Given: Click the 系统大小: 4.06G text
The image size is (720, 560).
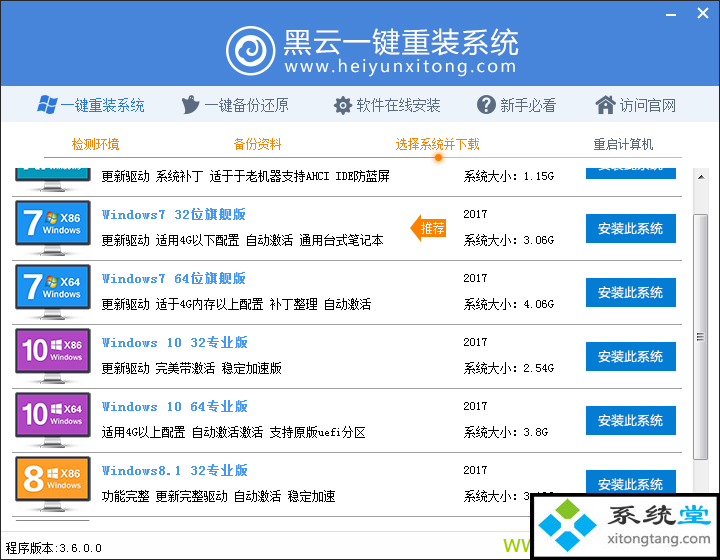Looking at the screenshot, I should point(509,304).
